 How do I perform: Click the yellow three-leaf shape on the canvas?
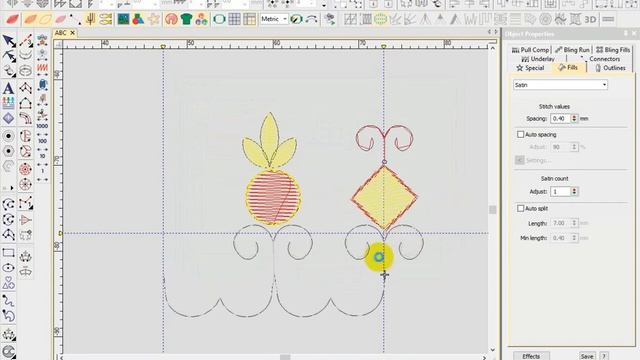point(269,141)
